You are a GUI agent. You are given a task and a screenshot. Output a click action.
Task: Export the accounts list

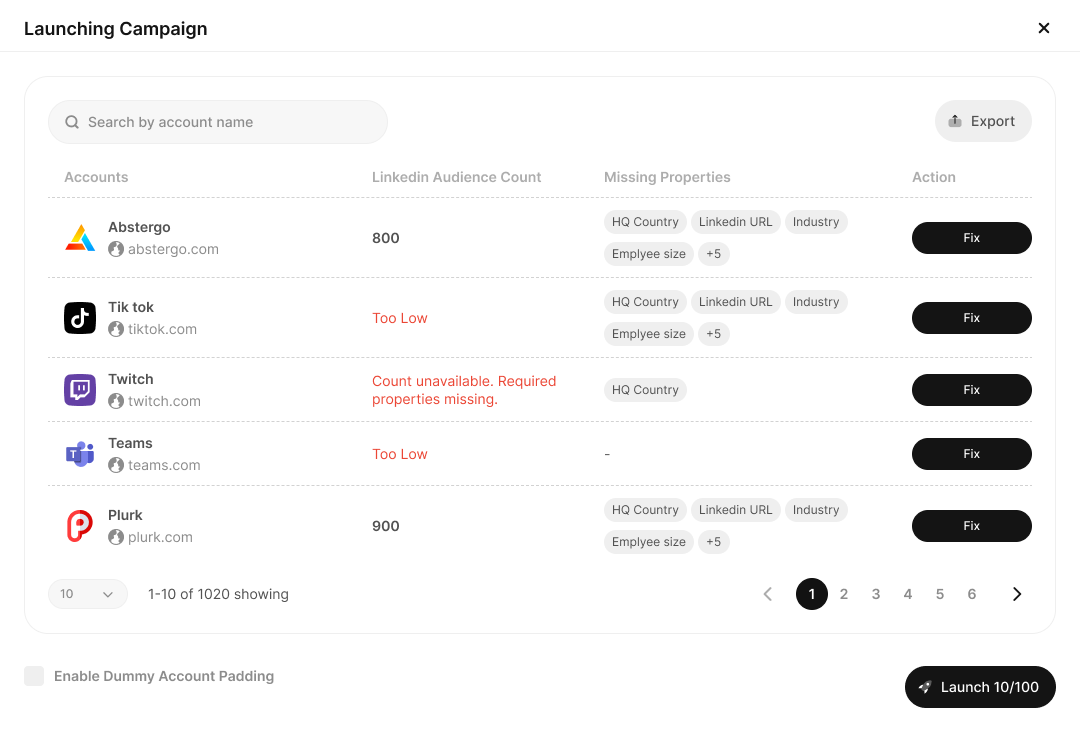(982, 121)
